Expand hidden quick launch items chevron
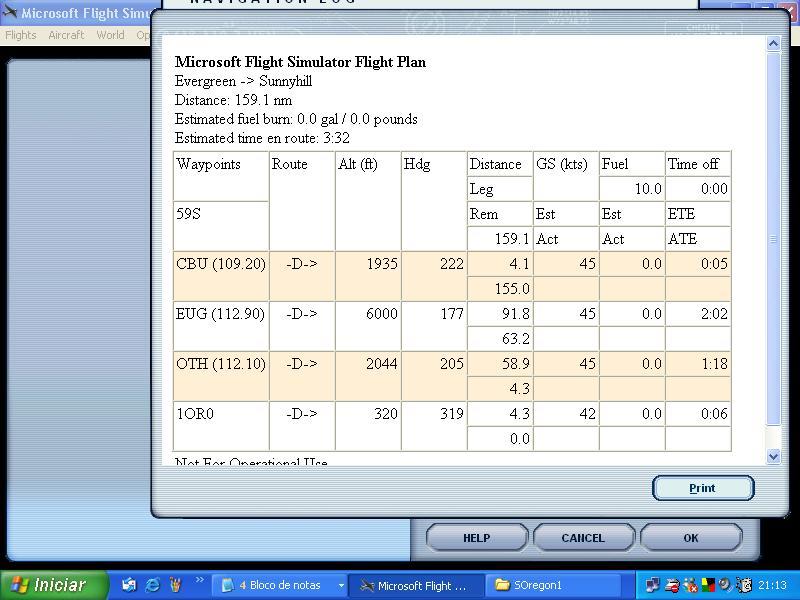The width and height of the screenshot is (800, 600). click(x=199, y=581)
